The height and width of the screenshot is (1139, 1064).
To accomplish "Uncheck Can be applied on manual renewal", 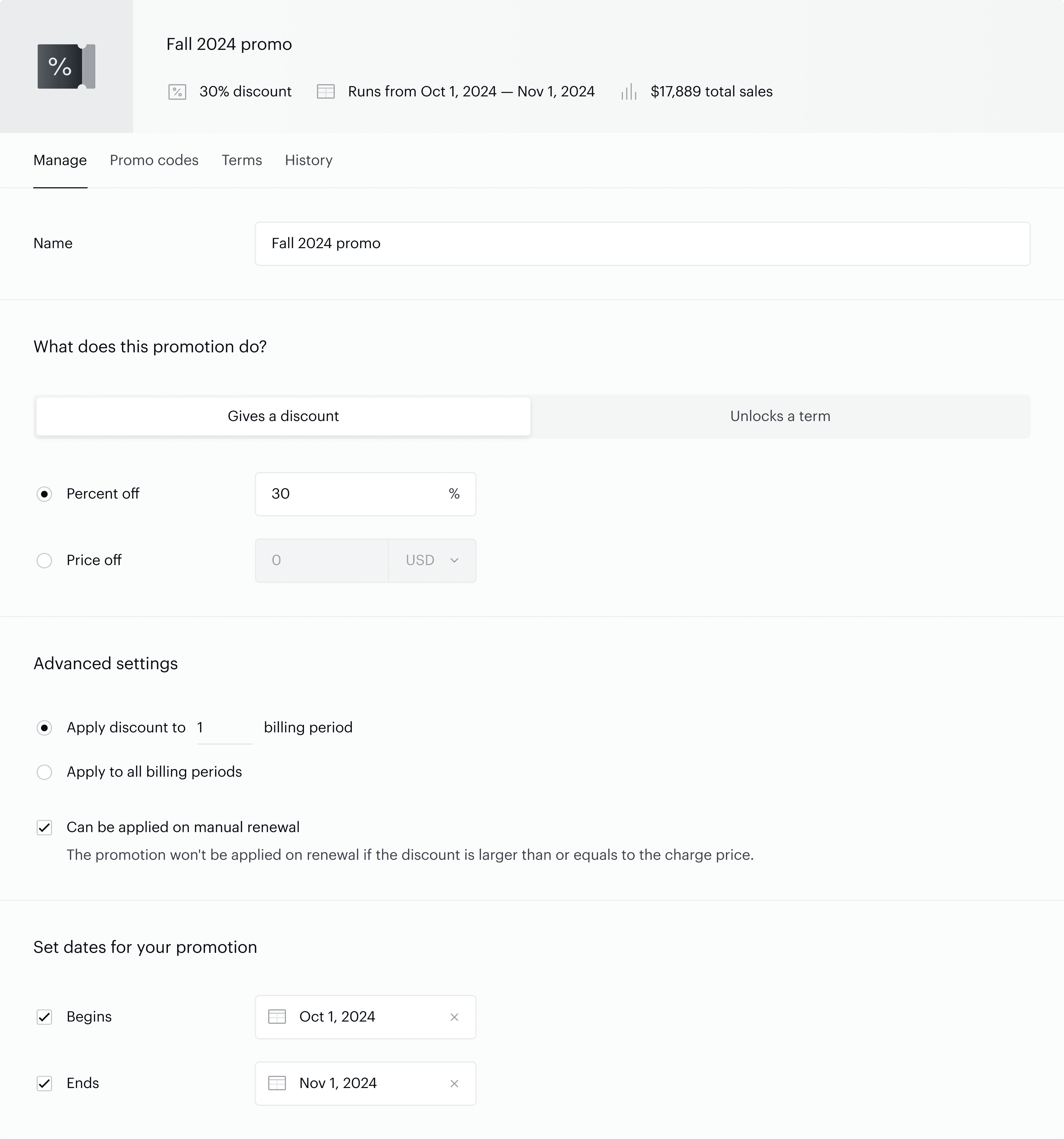I will pyautogui.click(x=44, y=827).
